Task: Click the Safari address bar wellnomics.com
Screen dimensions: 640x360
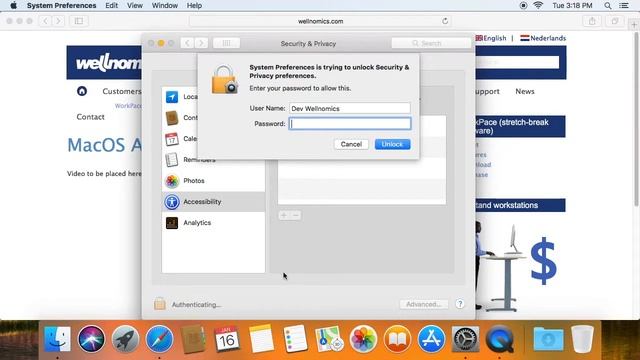Action: [x=320, y=21]
